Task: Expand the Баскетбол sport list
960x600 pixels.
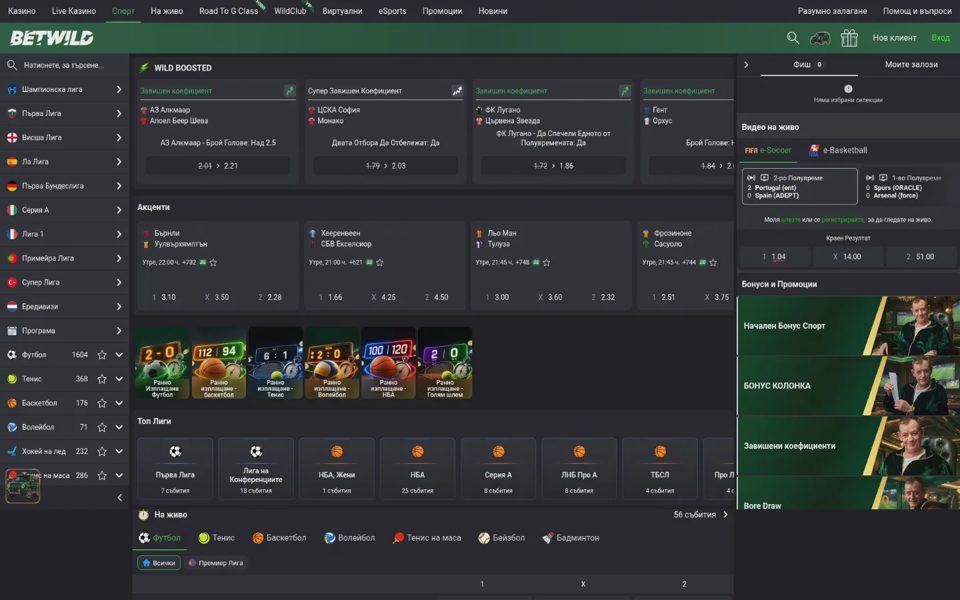Action: click(119, 403)
